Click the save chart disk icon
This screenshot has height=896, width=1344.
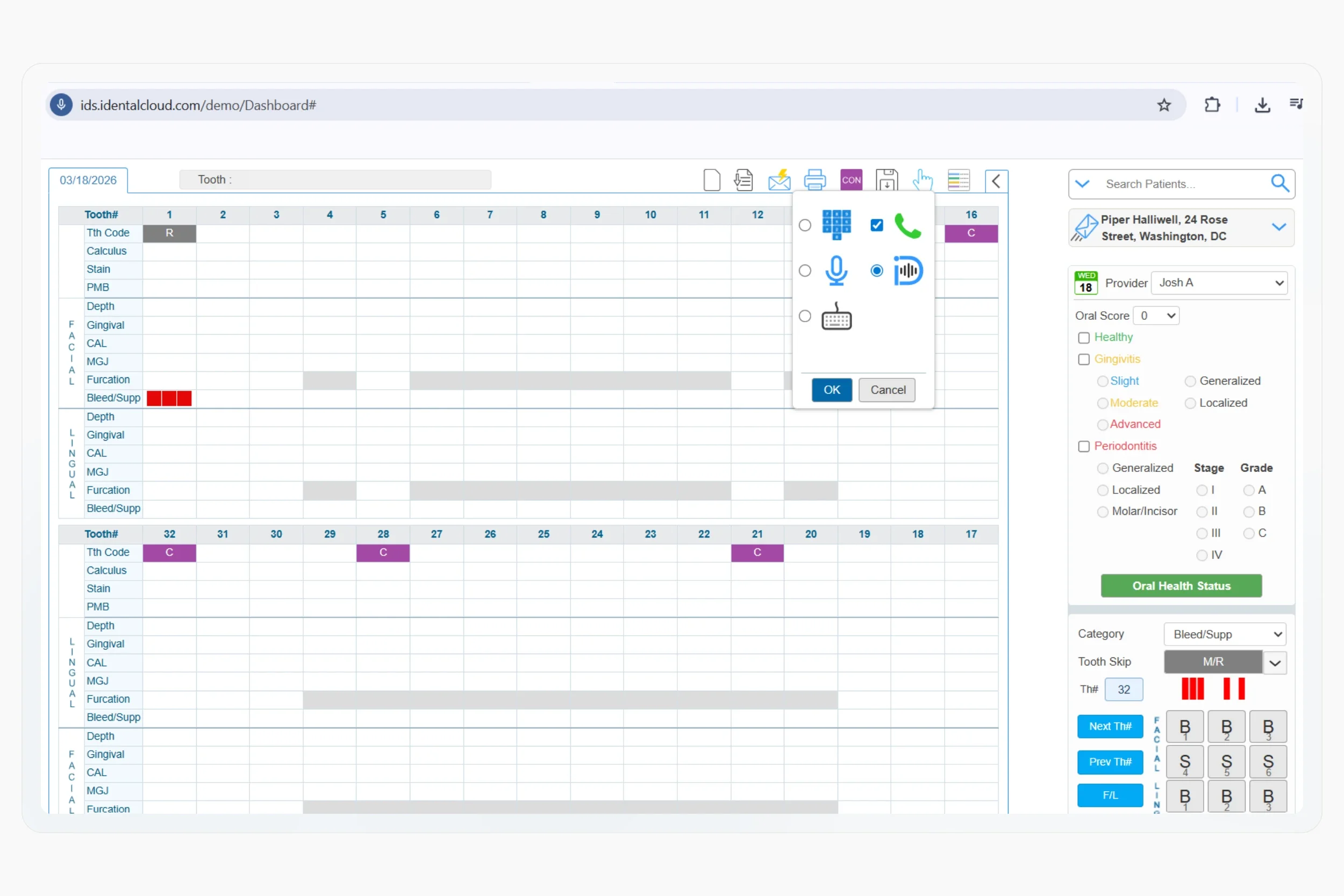tap(887, 181)
